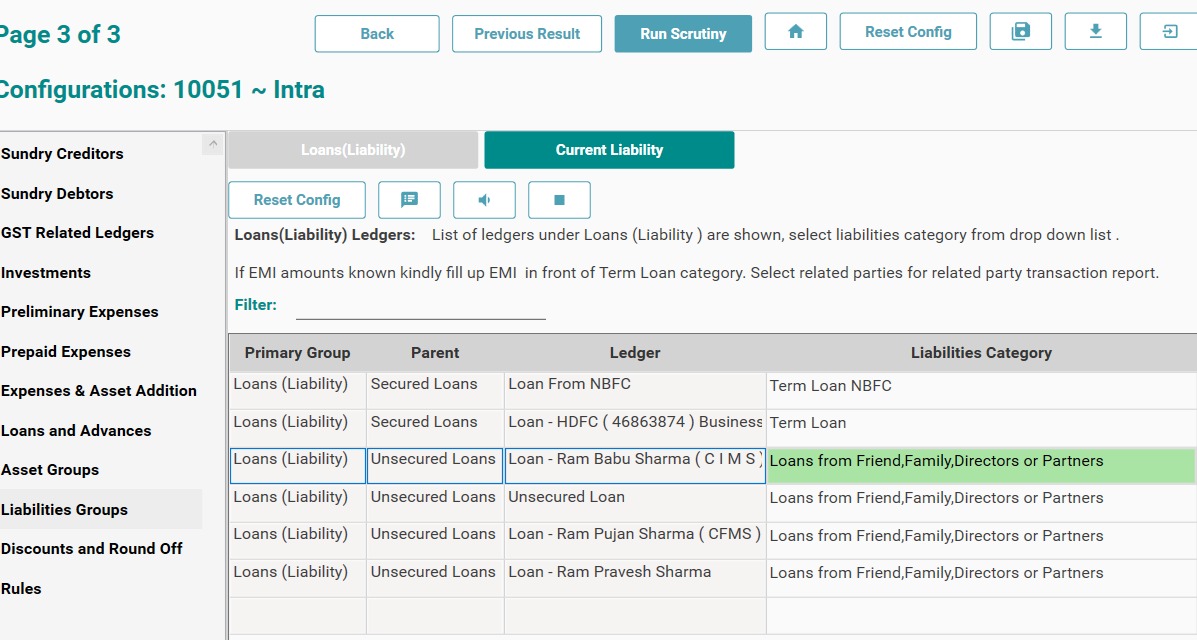
Task: Click the Exit/logout icon button
Action: (x=1168, y=32)
